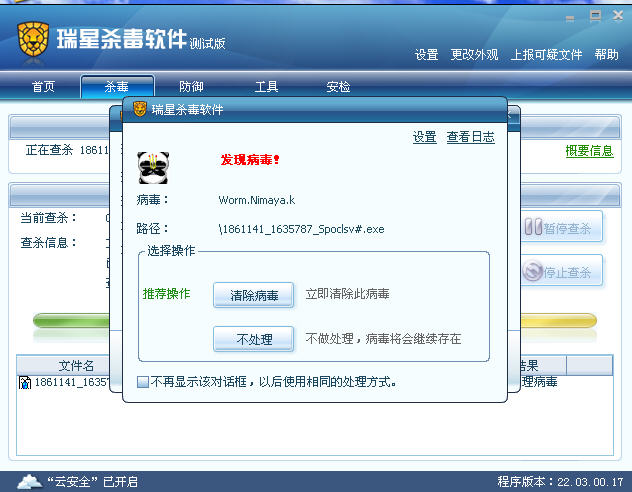Open the 概要信息 link
This screenshot has height=492, width=632.
(589, 151)
